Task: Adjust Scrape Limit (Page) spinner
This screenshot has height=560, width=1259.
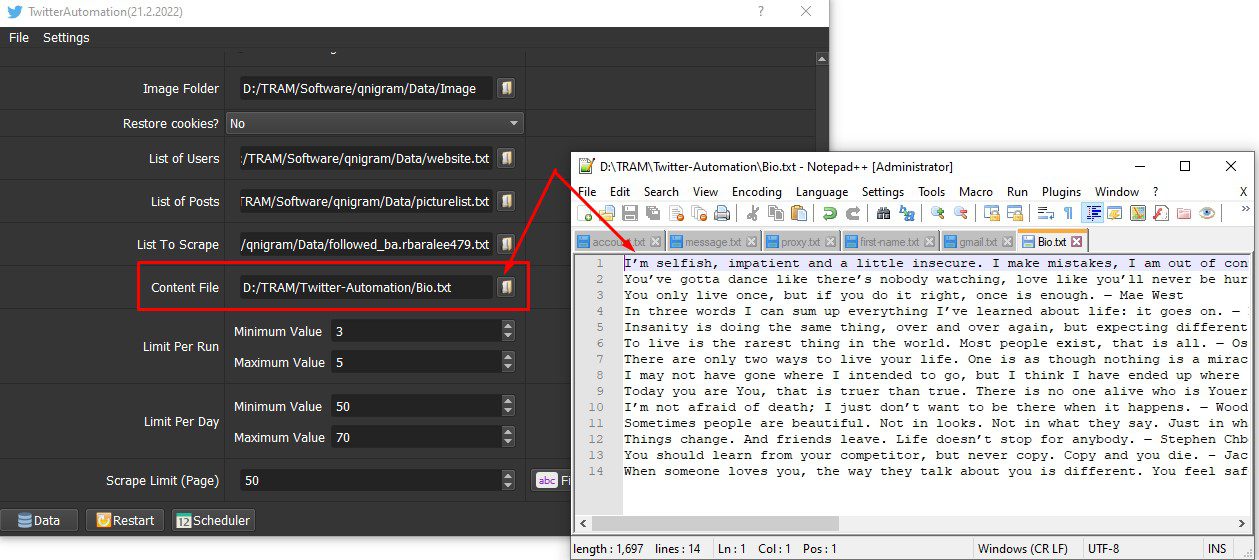Action: coord(508,480)
